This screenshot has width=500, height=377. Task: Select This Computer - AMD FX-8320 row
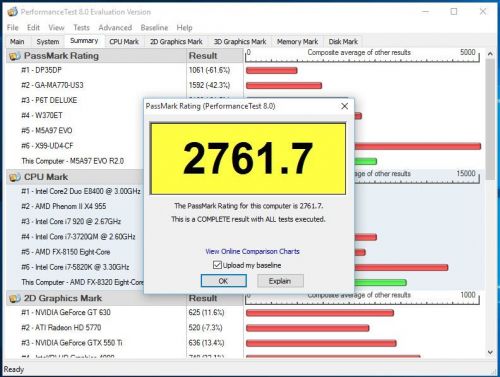[82, 282]
